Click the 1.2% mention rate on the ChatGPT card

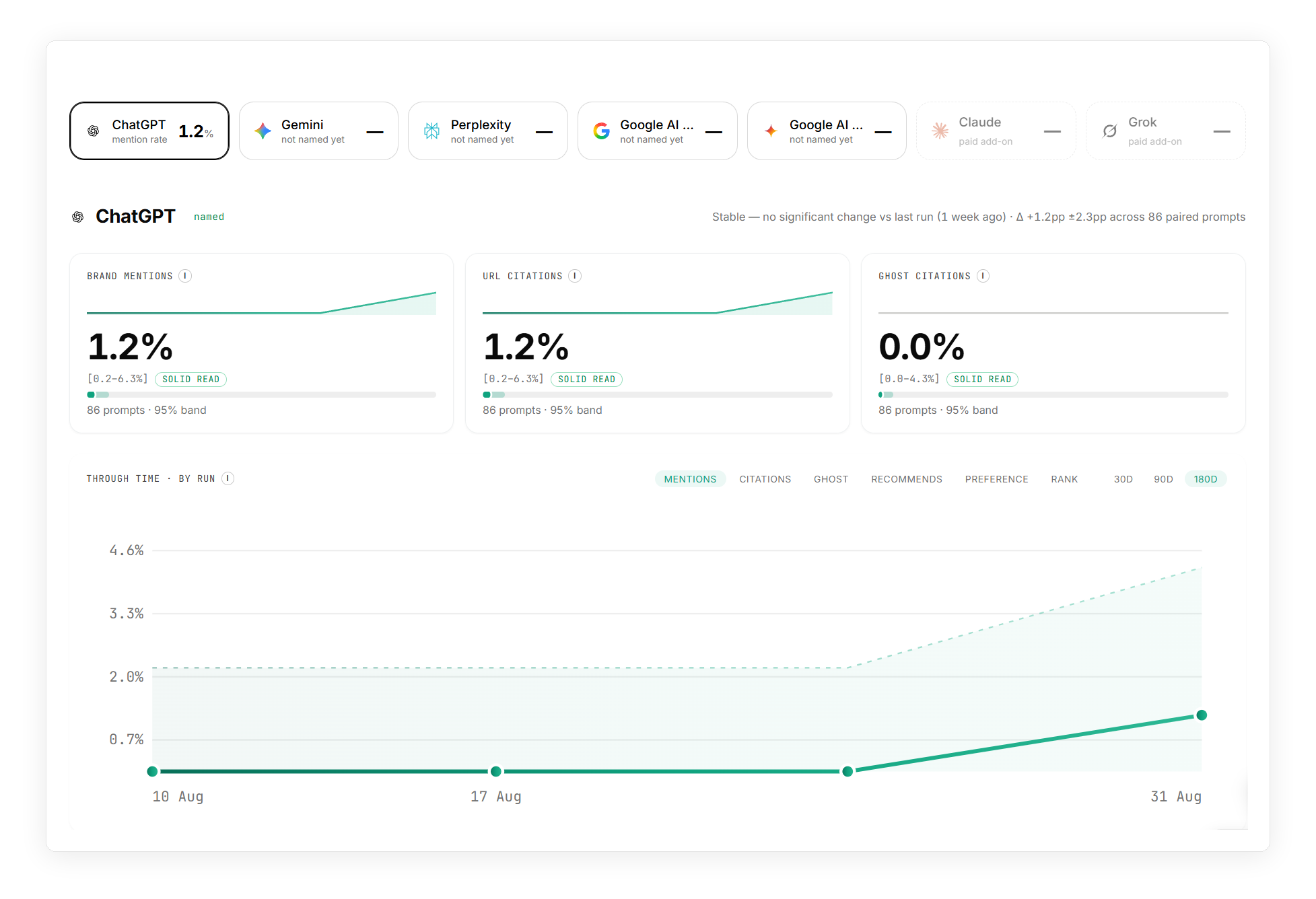196,131
